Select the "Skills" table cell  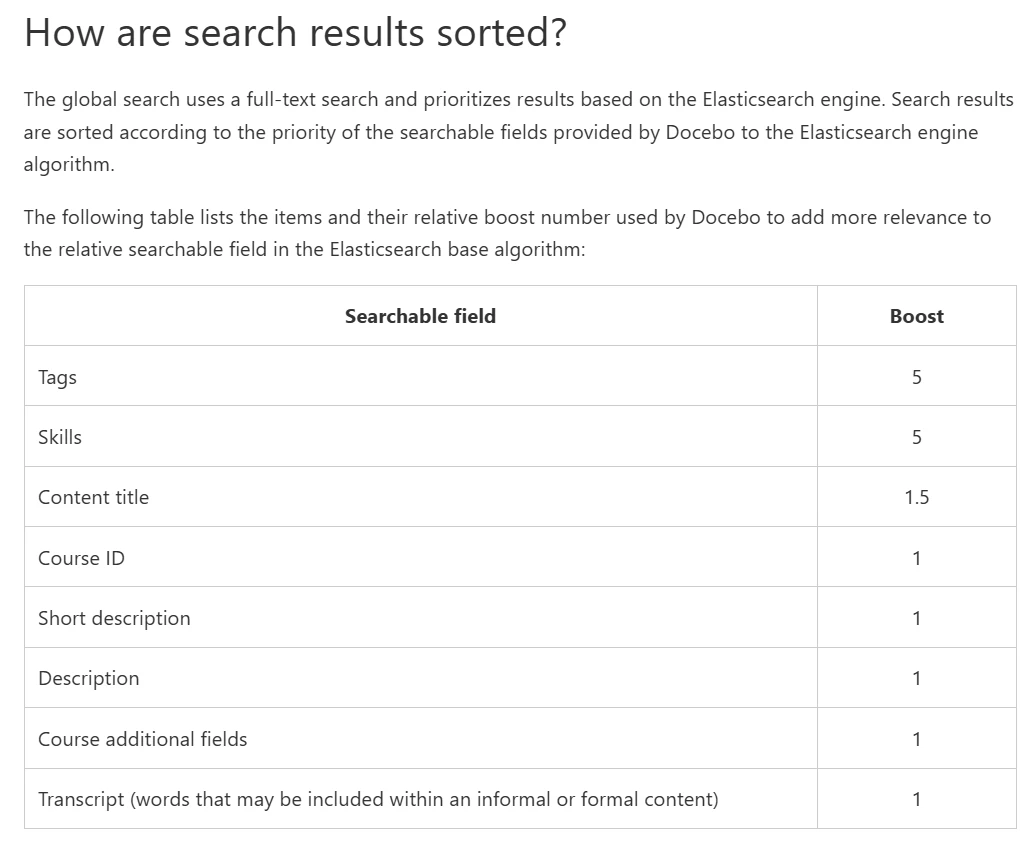(x=60, y=437)
